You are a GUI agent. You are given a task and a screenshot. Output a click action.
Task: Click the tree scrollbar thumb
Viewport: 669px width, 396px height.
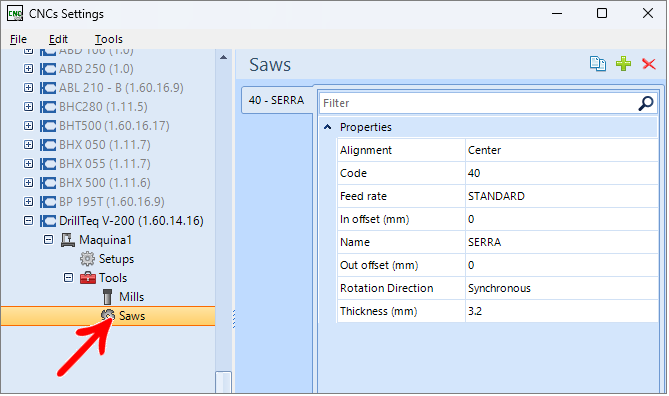(x=224, y=382)
